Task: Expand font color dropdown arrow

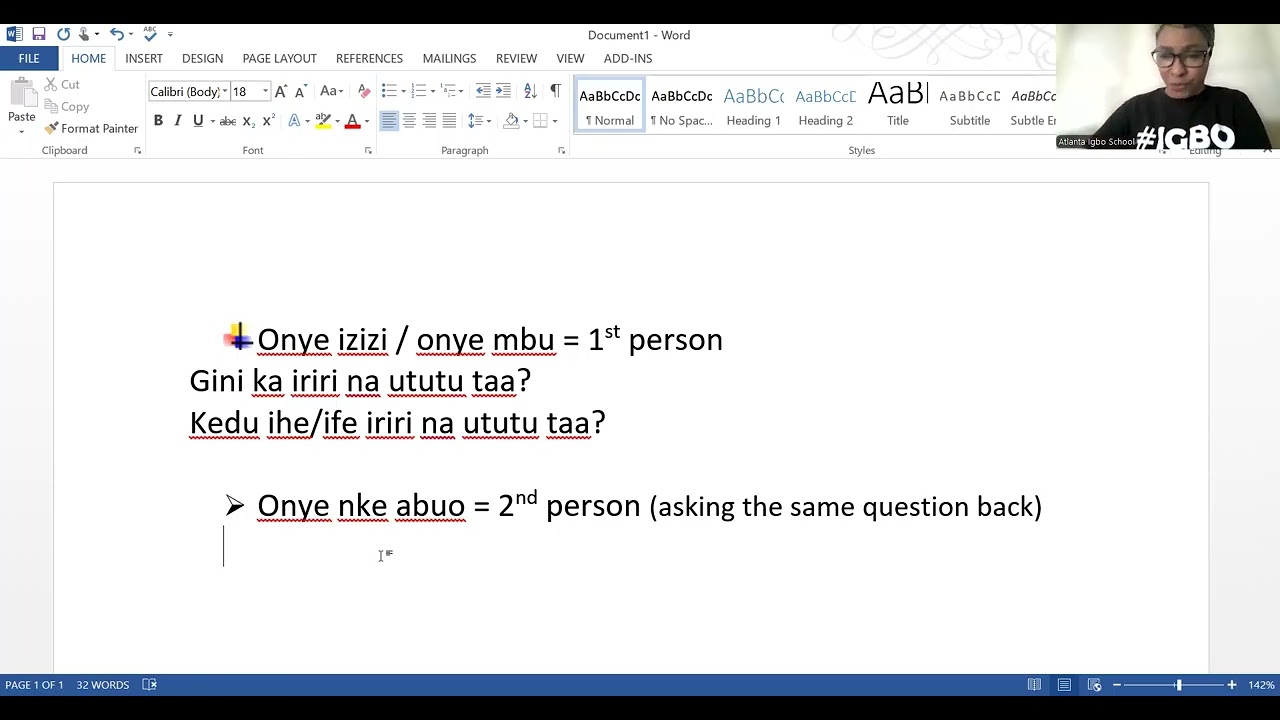Action: click(x=366, y=121)
